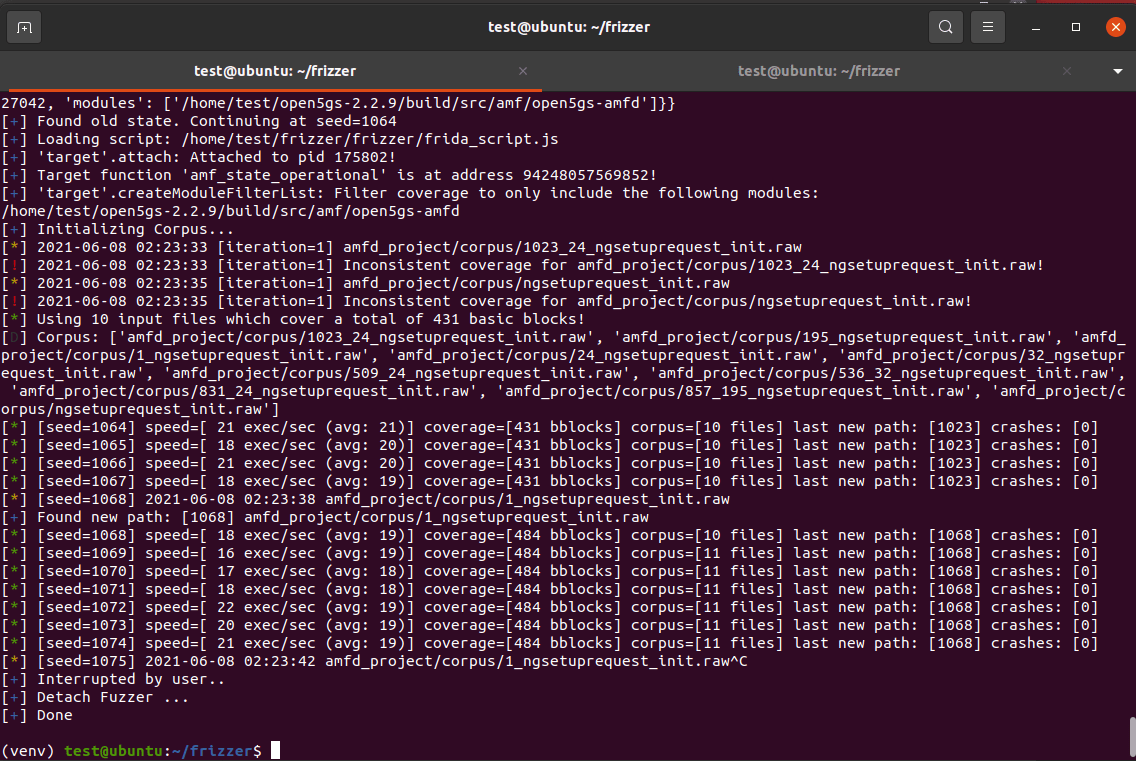Click the "Detach Fuzzer ..." output line

(x=112, y=697)
